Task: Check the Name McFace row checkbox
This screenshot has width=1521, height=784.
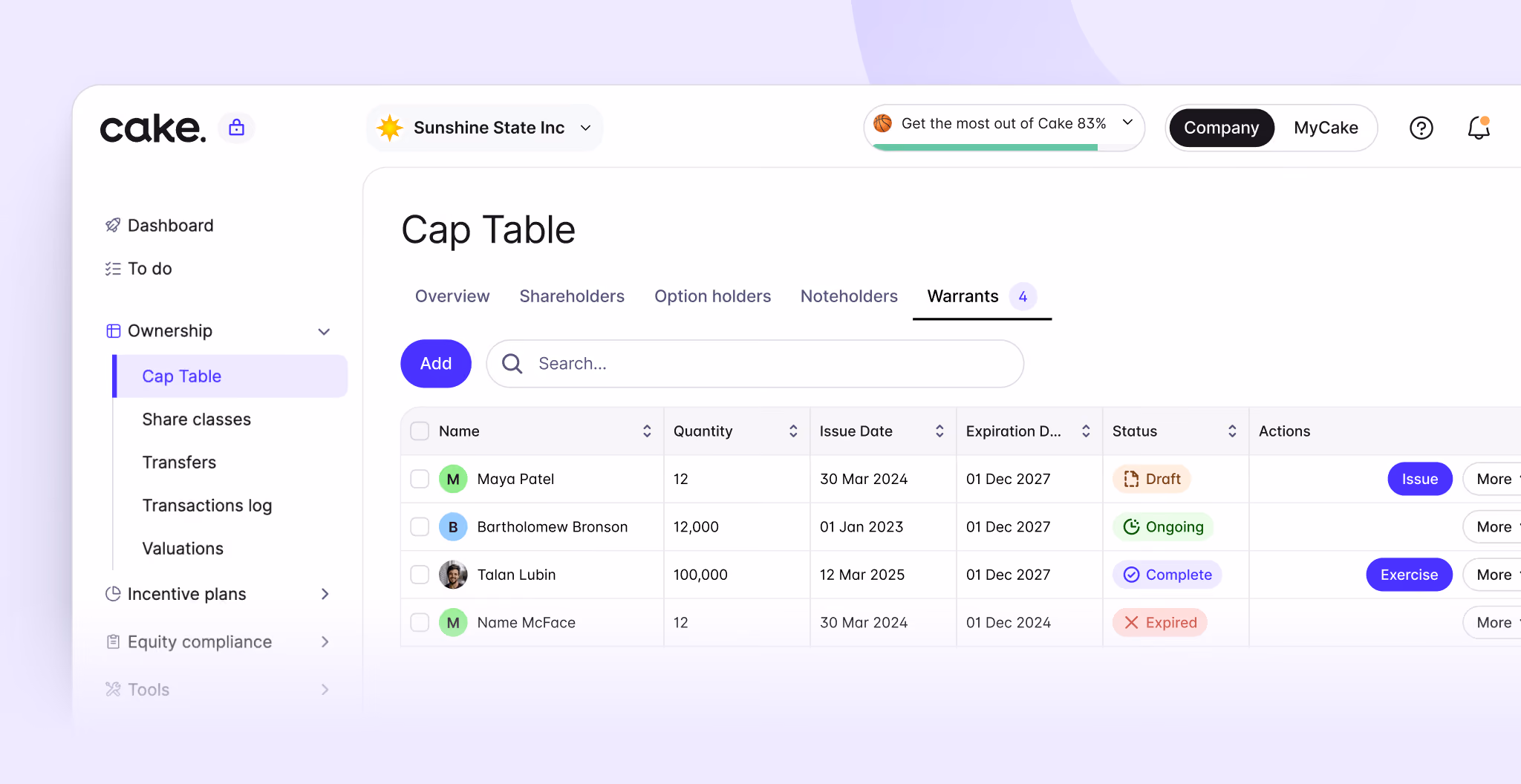Action: point(420,622)
